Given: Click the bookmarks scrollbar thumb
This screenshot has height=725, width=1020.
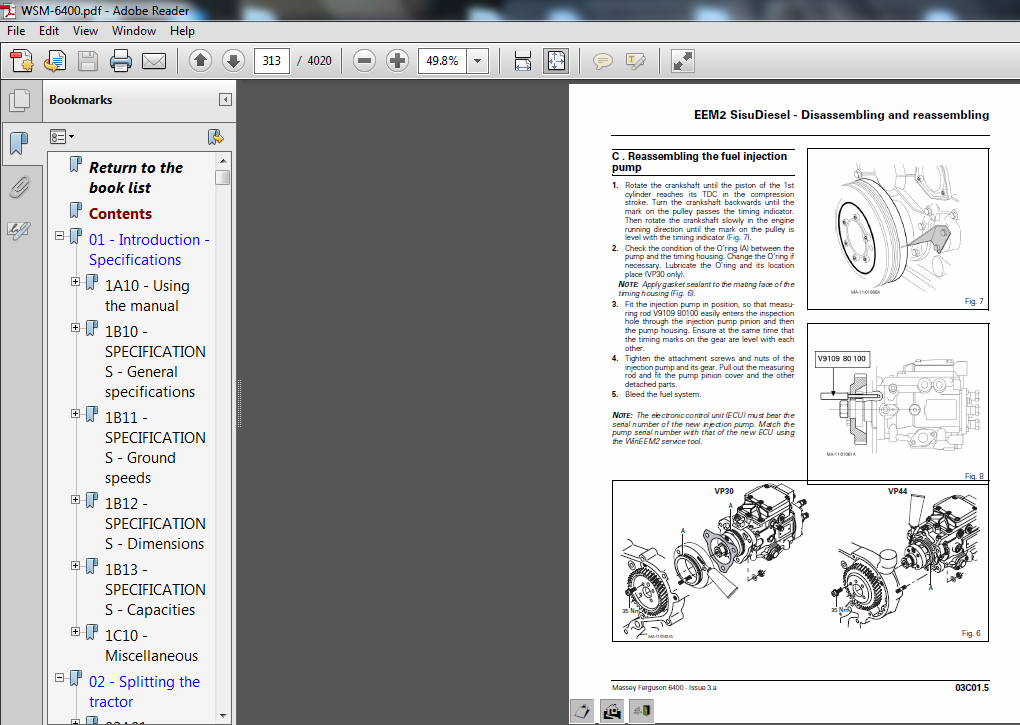Looking at the screenshot, I should coord(222,178).
